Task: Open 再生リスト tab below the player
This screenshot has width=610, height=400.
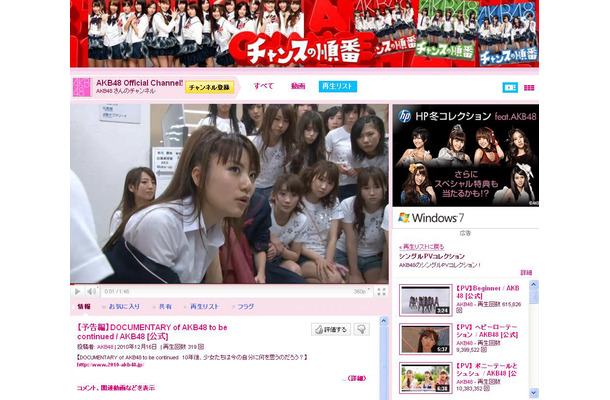Action: pyautogui.click(x=204, y=306)
